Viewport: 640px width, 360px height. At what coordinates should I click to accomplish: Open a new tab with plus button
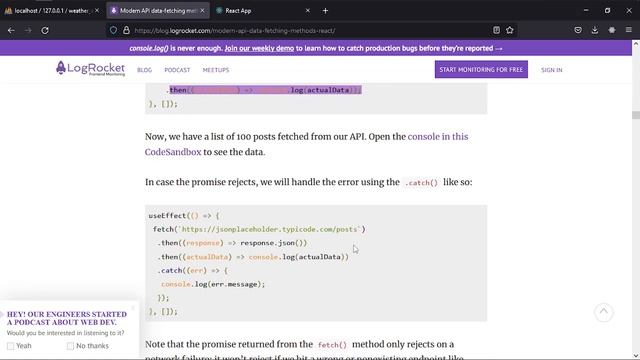click(x=325, y=11)
